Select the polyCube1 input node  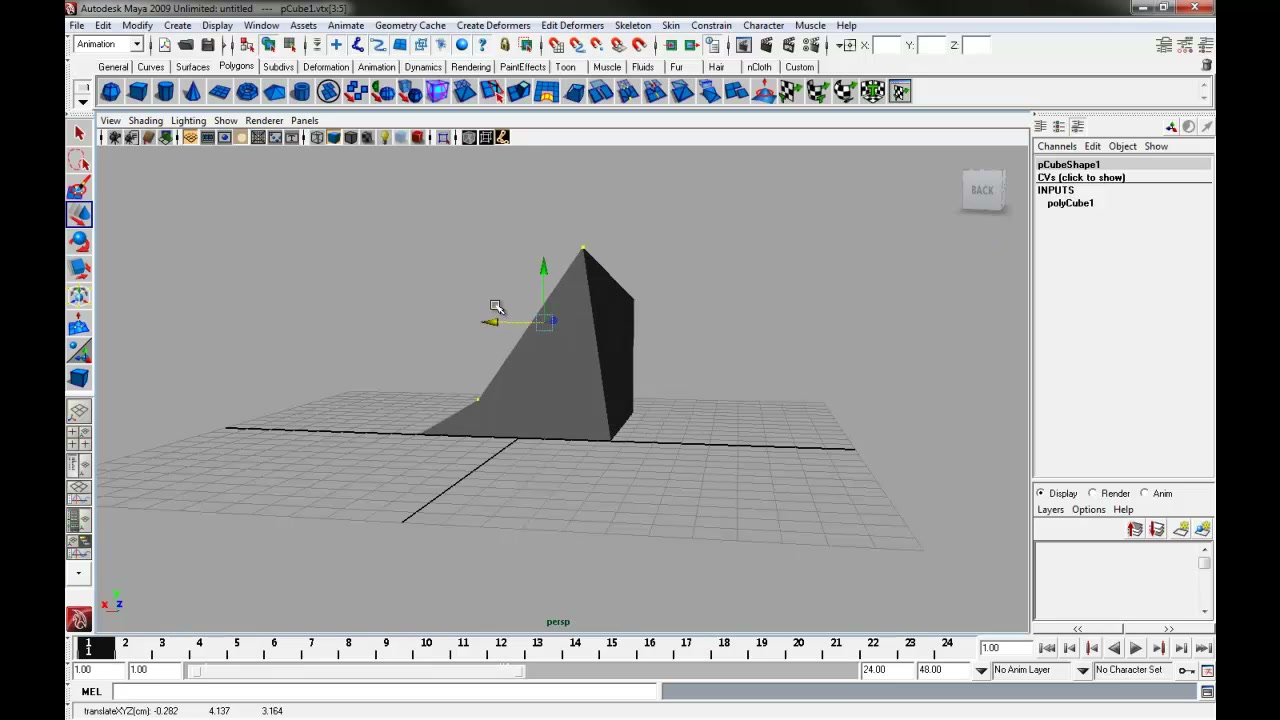[x=1070, y=203]
